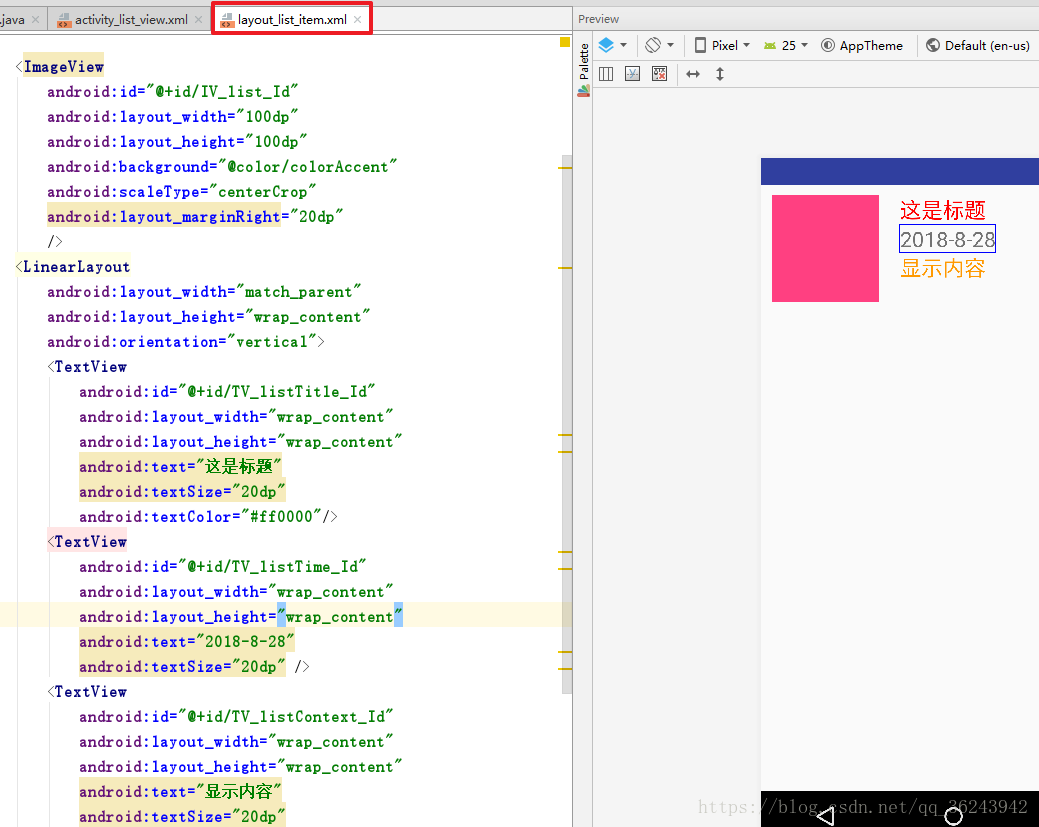The height and width of the screenshot is (827, 1039).
Task: Toggle baseline alignment icon
Action: [632, 74]
